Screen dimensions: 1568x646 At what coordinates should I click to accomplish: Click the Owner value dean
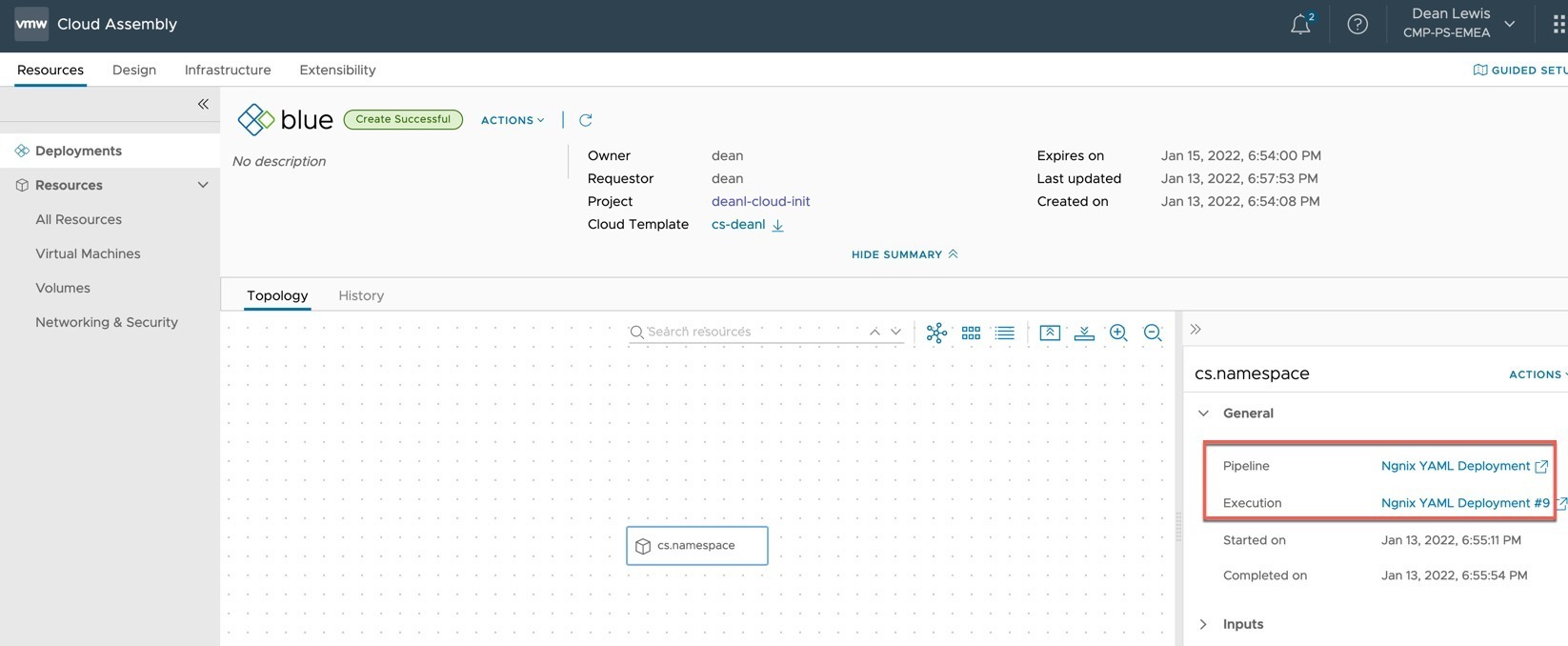point(727,155)
